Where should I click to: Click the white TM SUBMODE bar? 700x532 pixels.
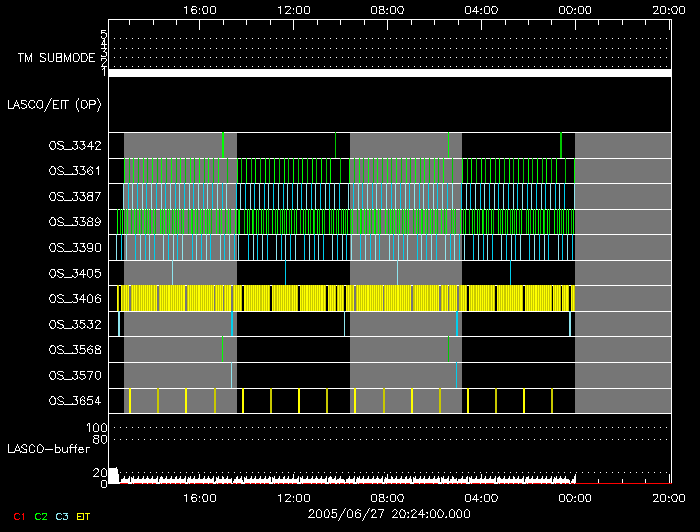pos(389,73)
